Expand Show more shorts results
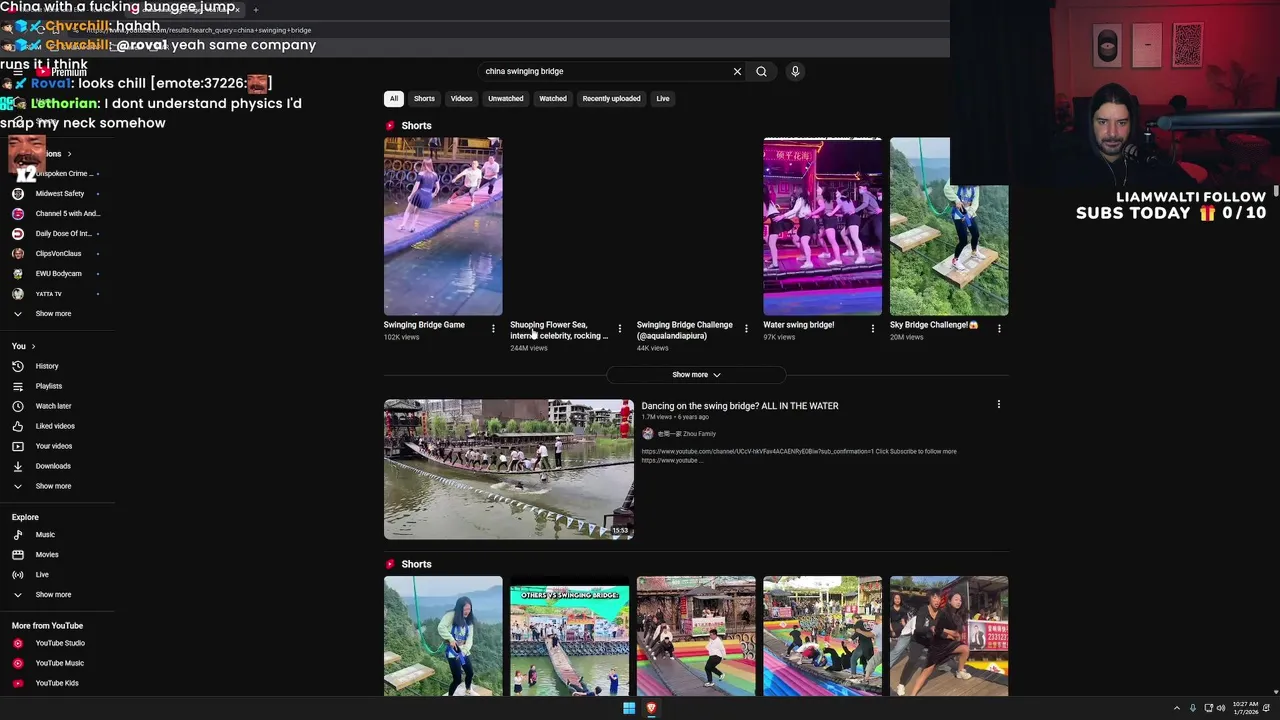1280x720 pixels. (696, 375)
